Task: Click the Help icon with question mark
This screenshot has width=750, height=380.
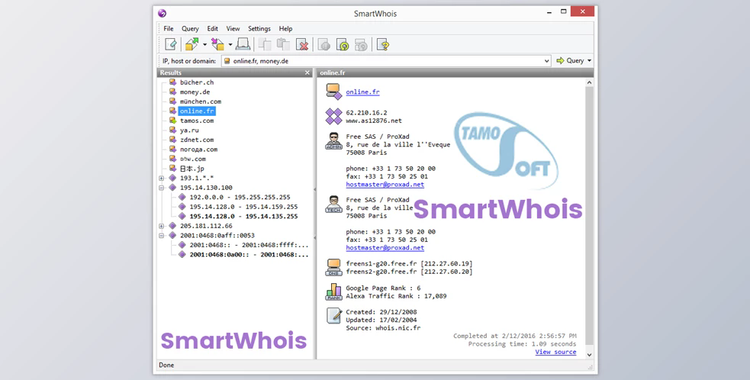Action: point(383,45)
